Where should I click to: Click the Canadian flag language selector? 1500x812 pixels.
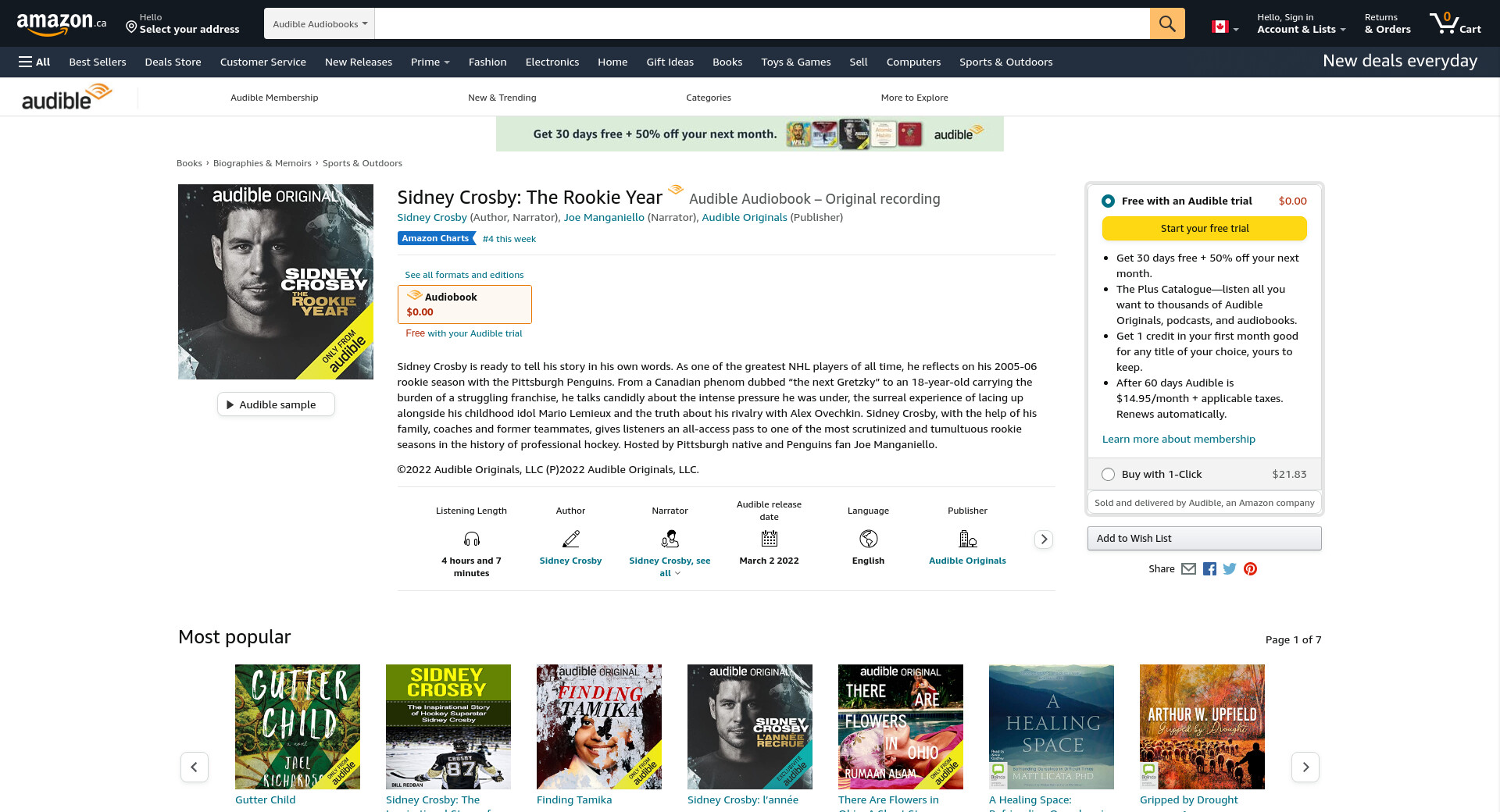pos(1224,27)
